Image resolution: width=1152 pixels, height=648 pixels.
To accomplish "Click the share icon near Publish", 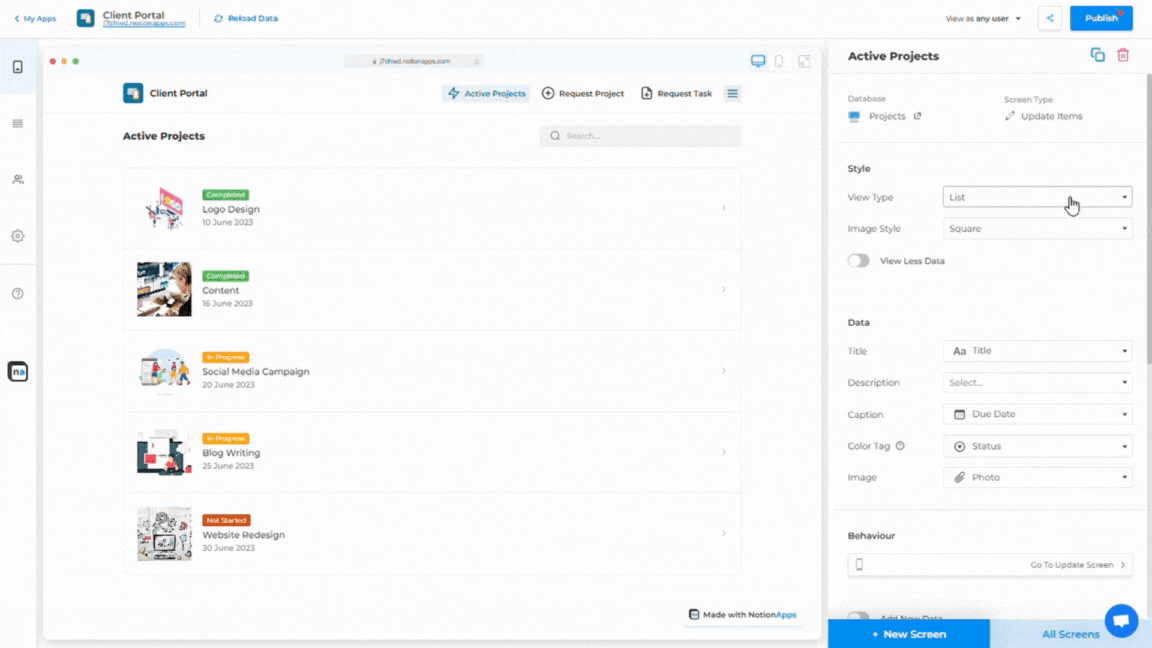I will tap(1050, 18).
